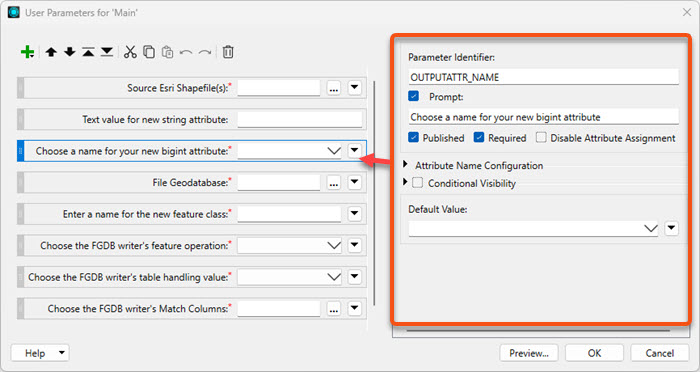700x372 pixels.
Task: Click File Geodatabase path input field
Action: pos(279,183)
